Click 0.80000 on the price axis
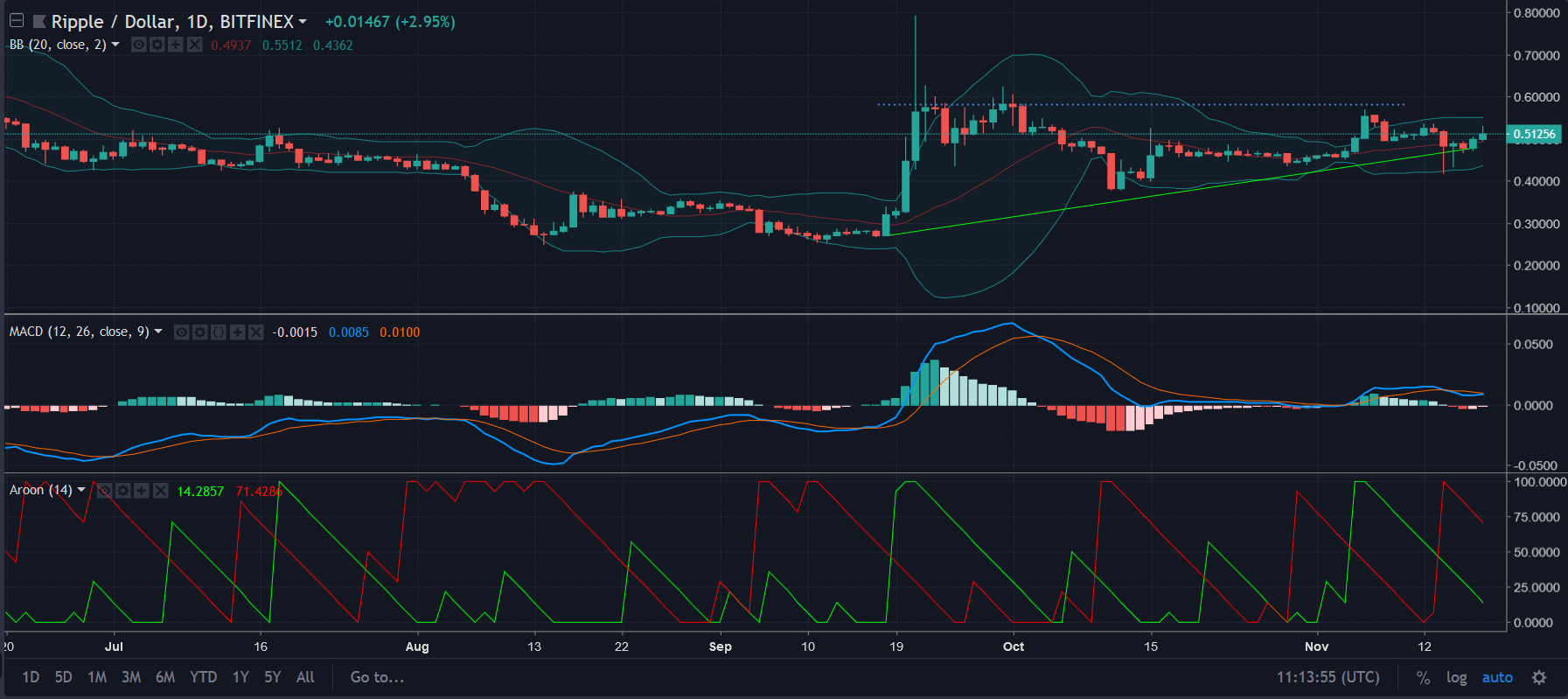The height and width of the screenshot is (699, 1568). pos(1537,13)
